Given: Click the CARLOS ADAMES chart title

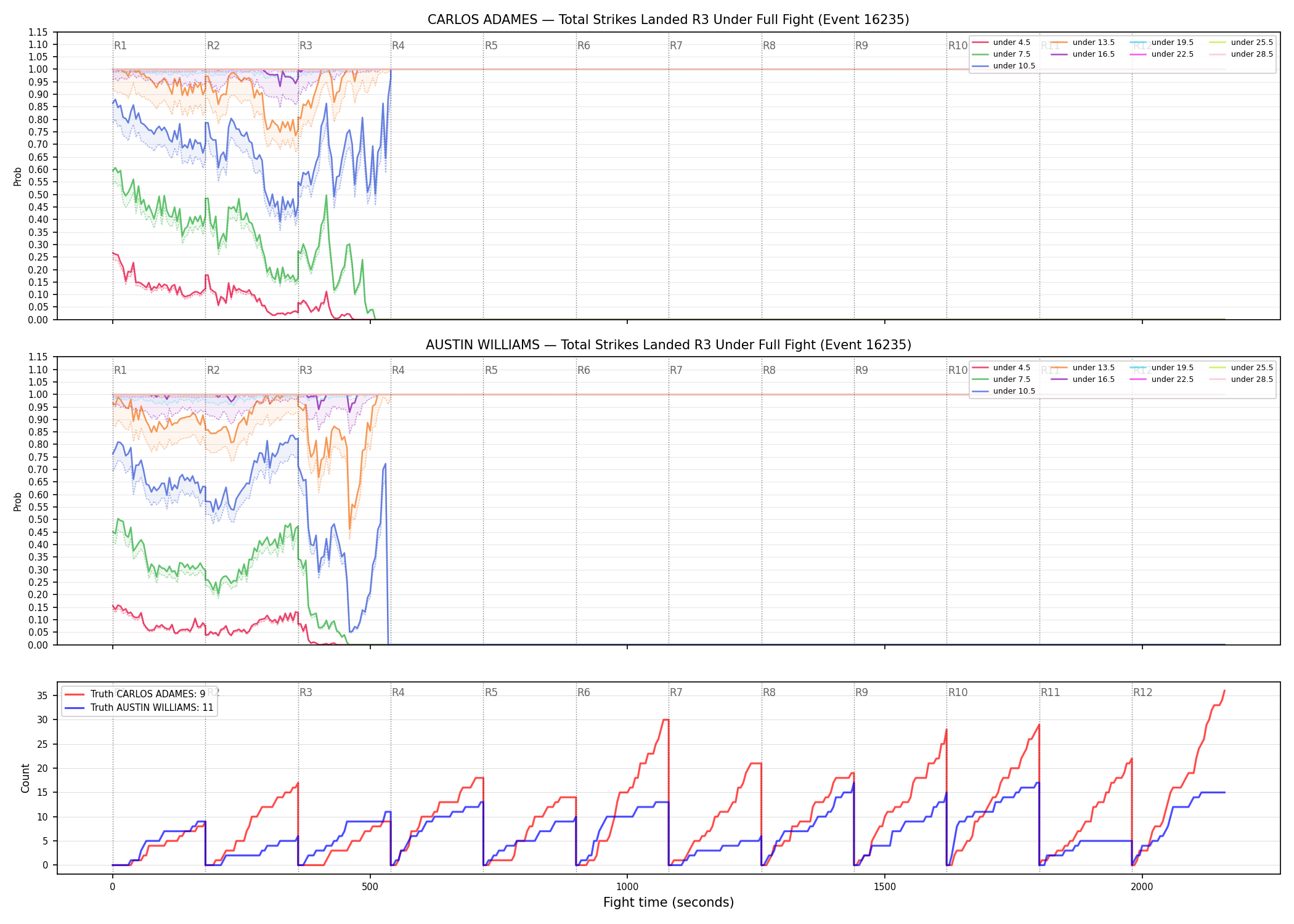Looking at the screenshot, I should coord(668,20).
